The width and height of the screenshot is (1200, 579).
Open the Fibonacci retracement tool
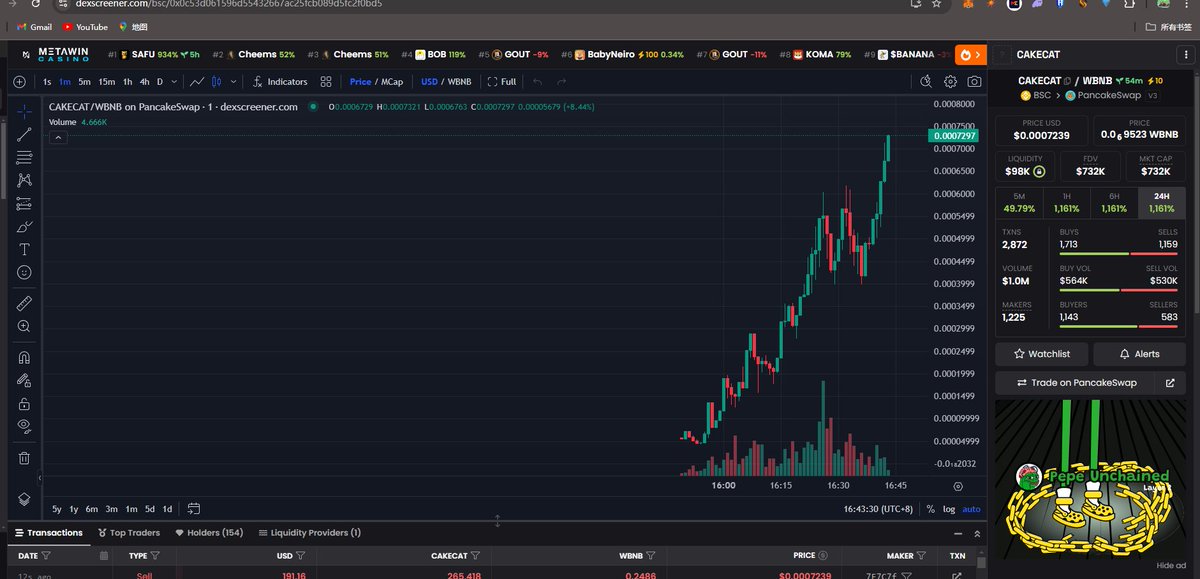pos(24,157)
